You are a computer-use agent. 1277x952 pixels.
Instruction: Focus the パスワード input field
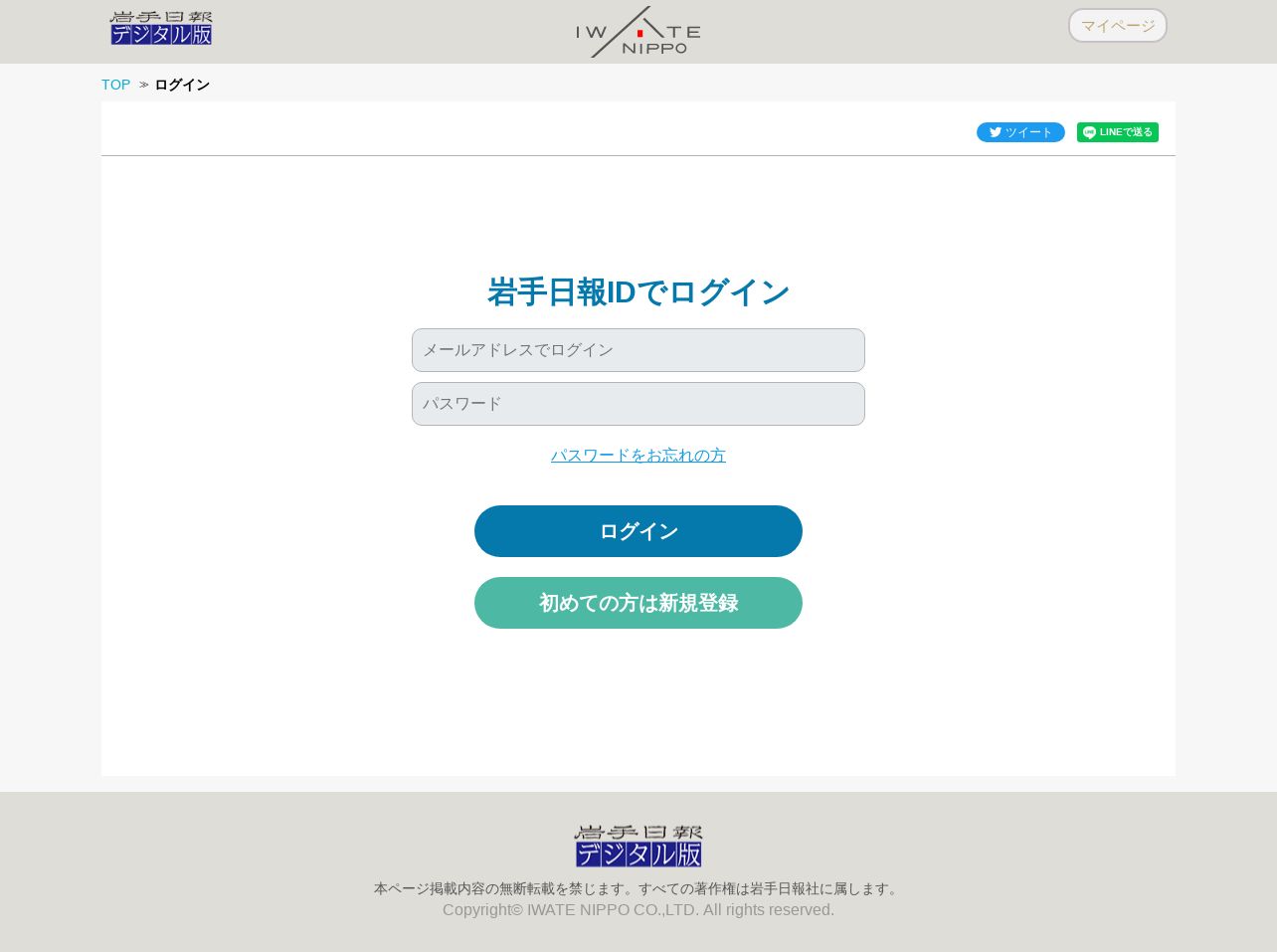coord(638,404)
